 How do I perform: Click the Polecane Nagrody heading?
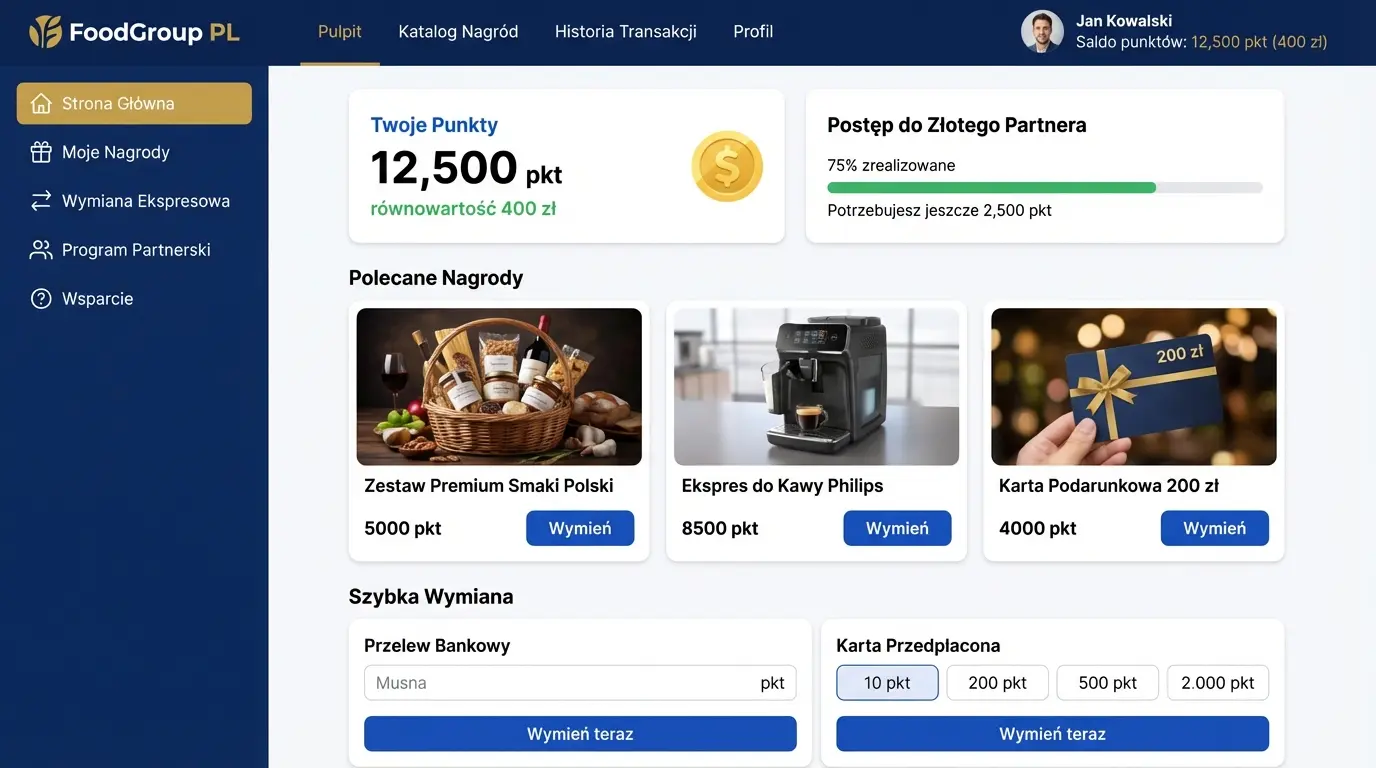(436, 278)
